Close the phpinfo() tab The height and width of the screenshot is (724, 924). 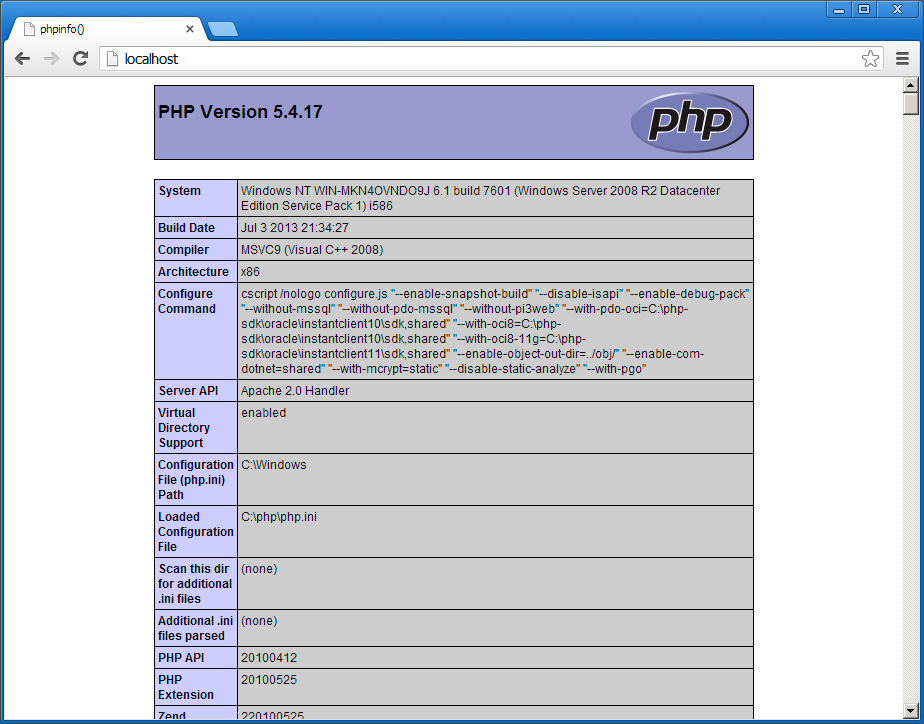190,29
